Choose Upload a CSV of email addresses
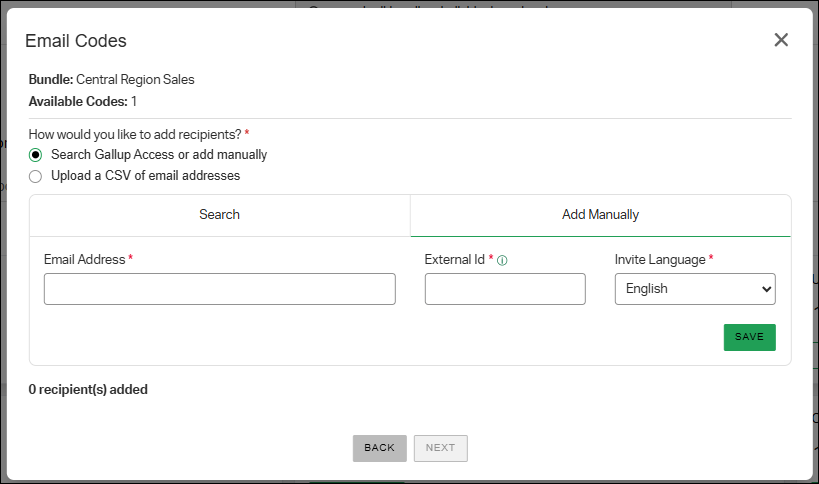Viewport: 819px width, 484px height. 36,176
